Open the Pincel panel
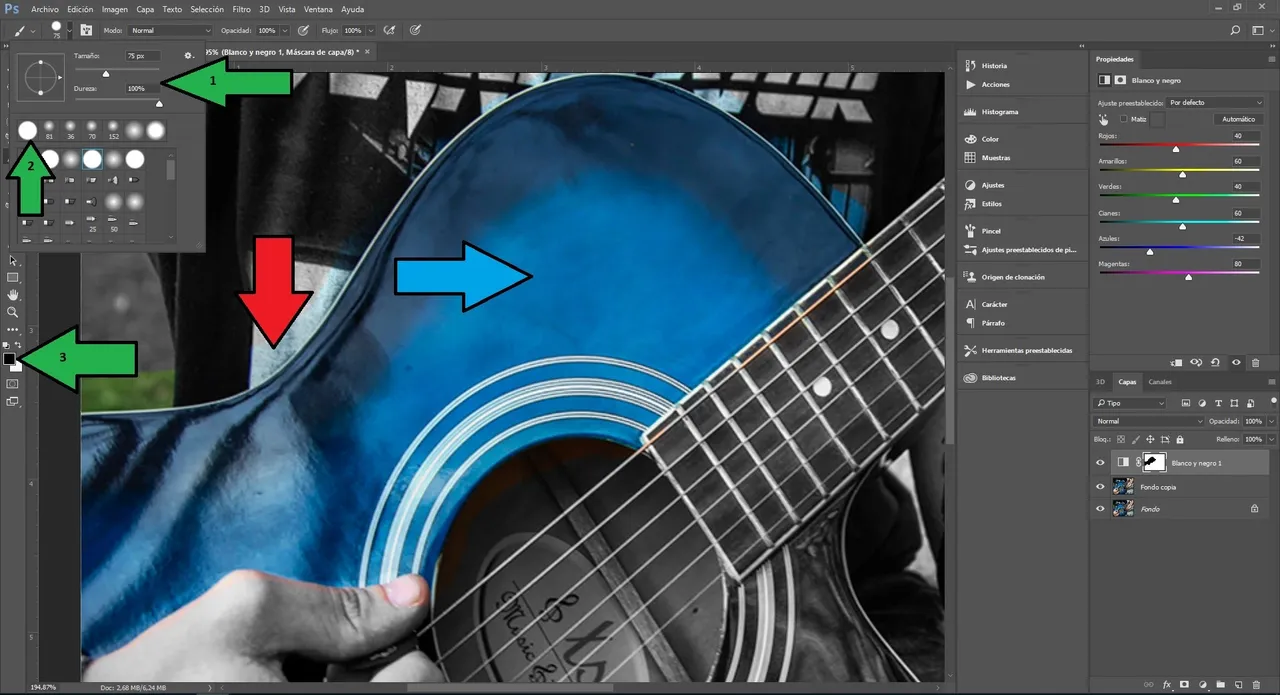 [983, 231]
